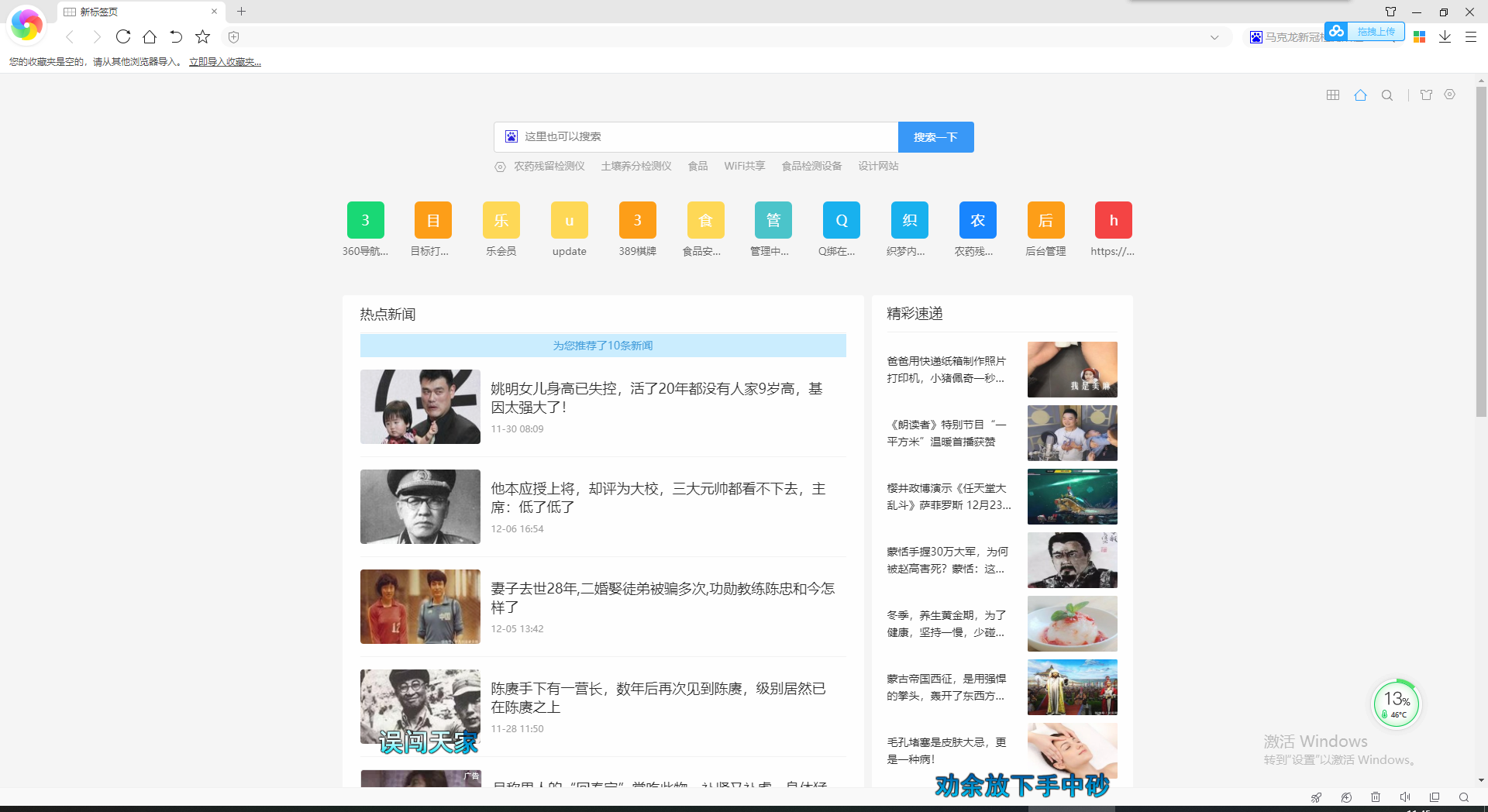Click the 这里也可以搜索 search input
This screenshot has height=812, width=1488.
coord(696,137)
